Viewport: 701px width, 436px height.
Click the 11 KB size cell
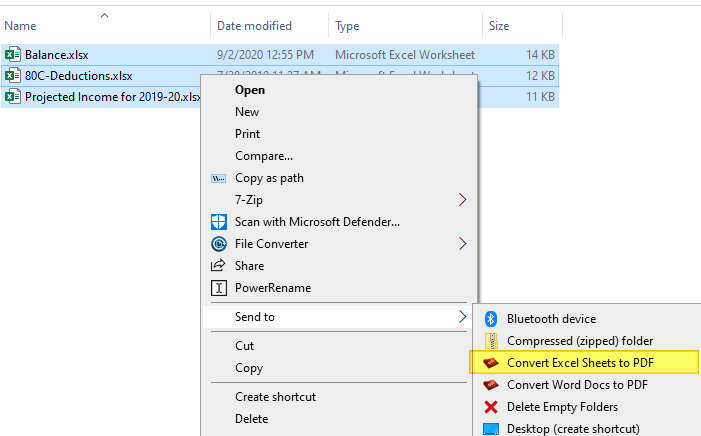coord(540,97)
